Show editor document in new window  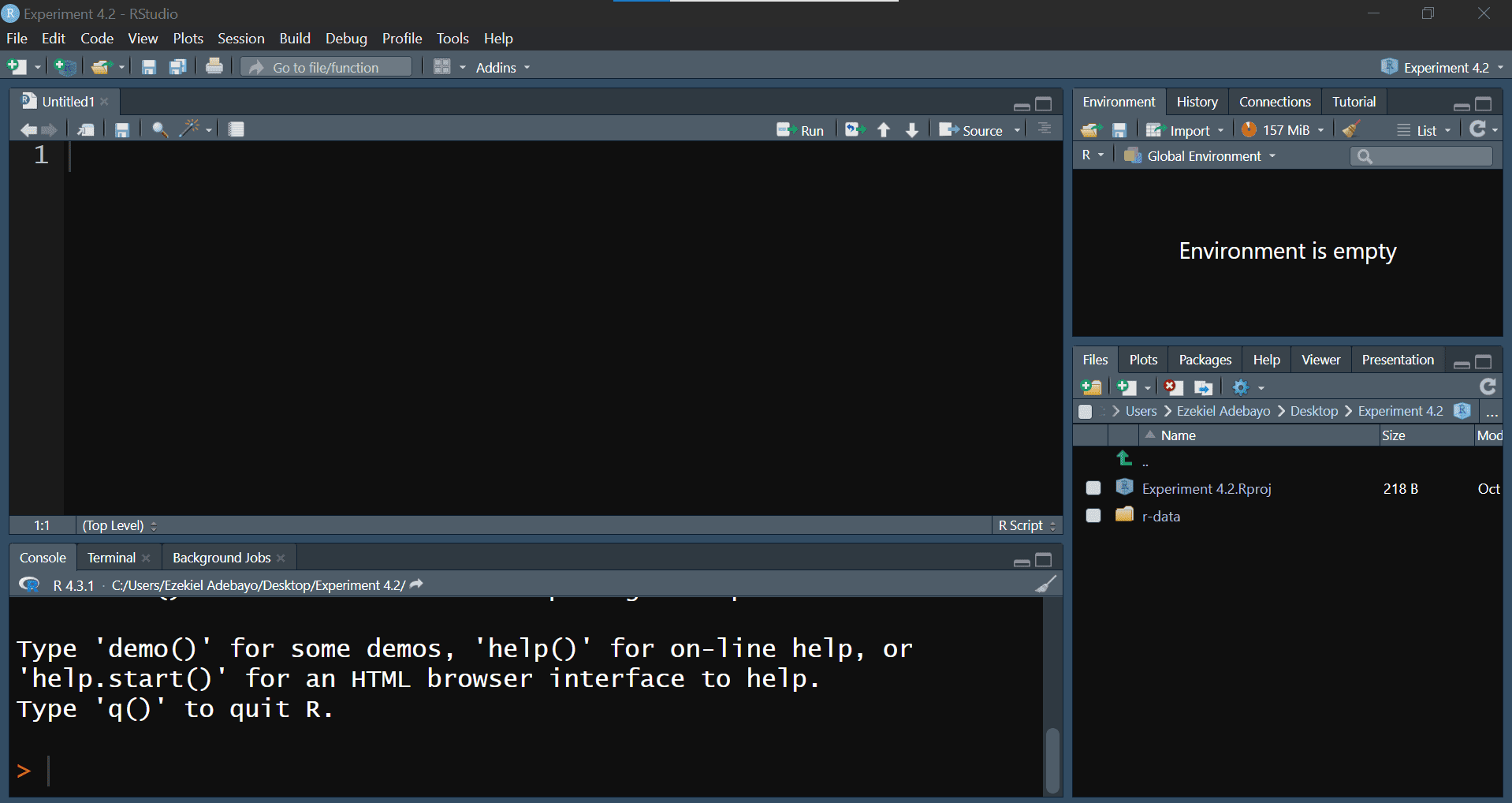pyautogui.click(x=86, y=130)
